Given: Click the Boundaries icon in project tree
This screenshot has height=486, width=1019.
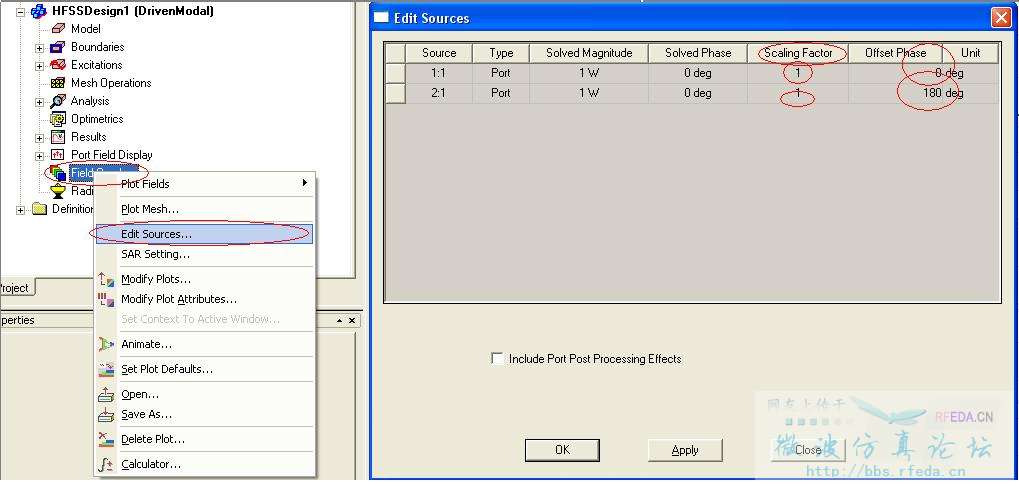Looking at the screenshot, I should click(x=58, y=47).
